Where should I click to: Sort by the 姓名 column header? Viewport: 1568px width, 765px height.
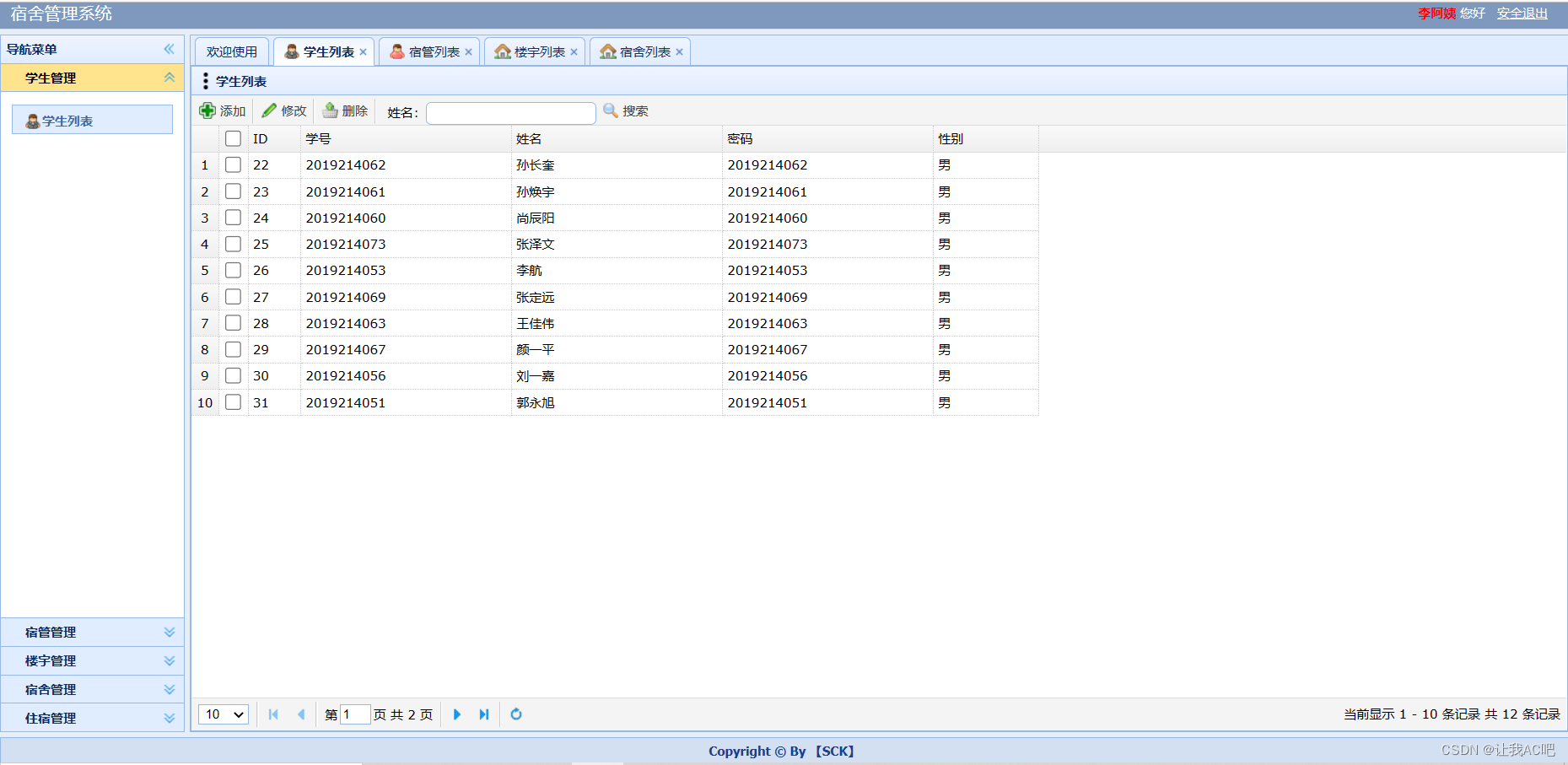617,139
